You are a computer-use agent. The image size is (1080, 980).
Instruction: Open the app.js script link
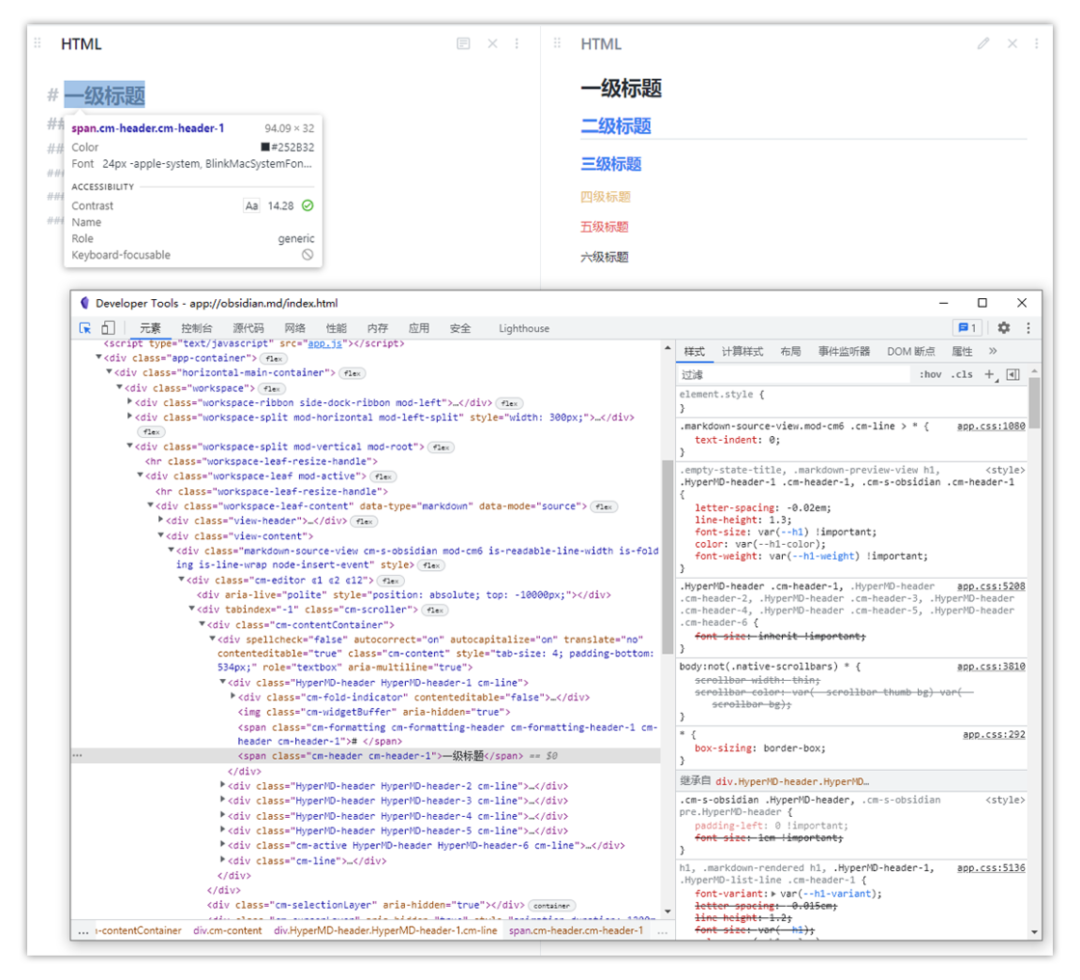(324, 344)
